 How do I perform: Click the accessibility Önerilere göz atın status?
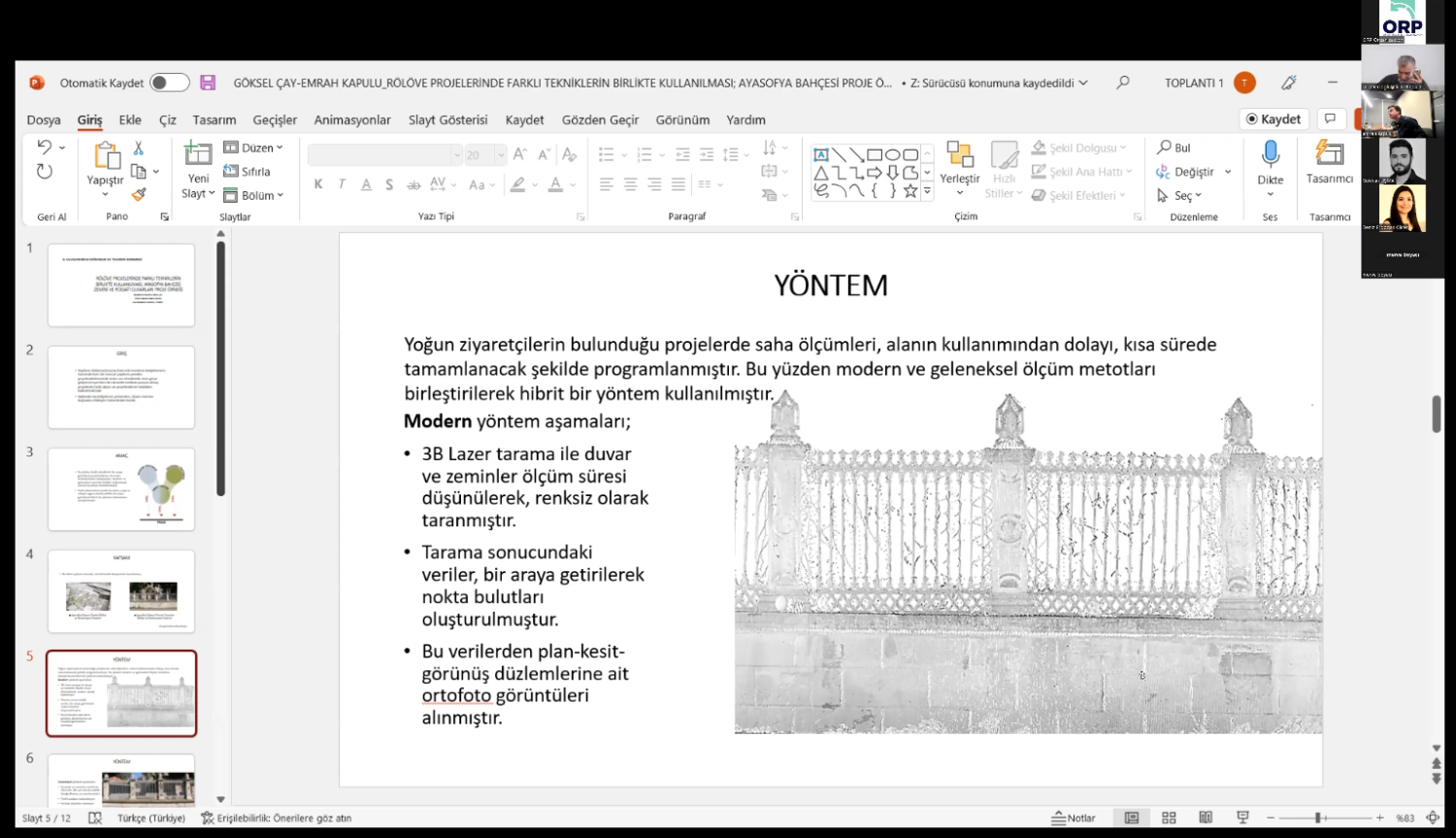(x=277, y=818)
